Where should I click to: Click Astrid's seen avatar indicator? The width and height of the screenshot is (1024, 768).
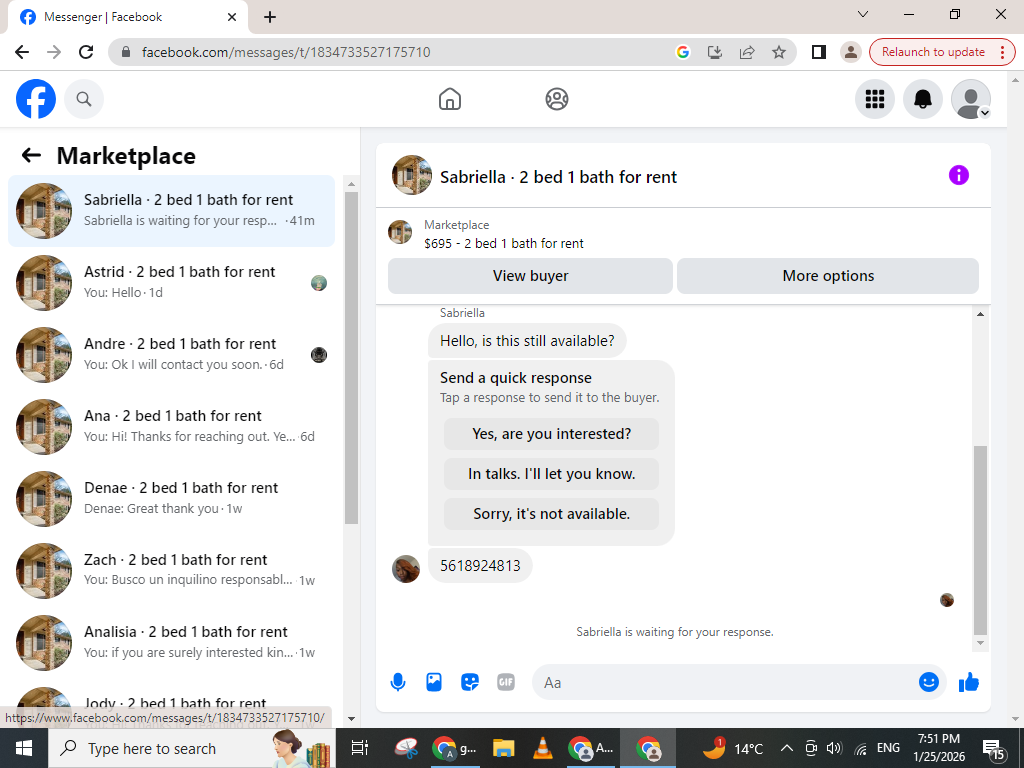[x=319, y=283]
